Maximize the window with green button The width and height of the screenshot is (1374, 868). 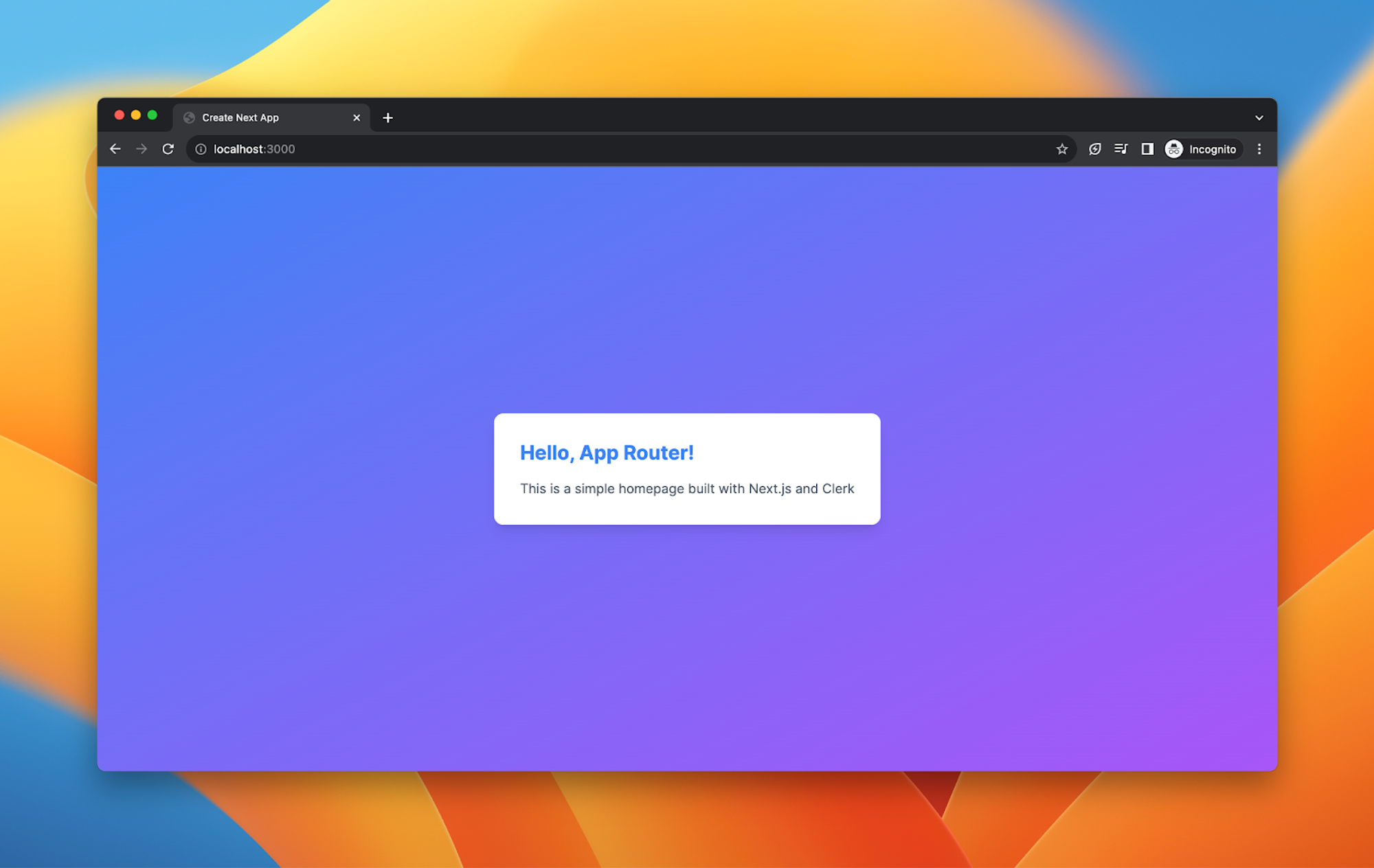coord(152,115)
